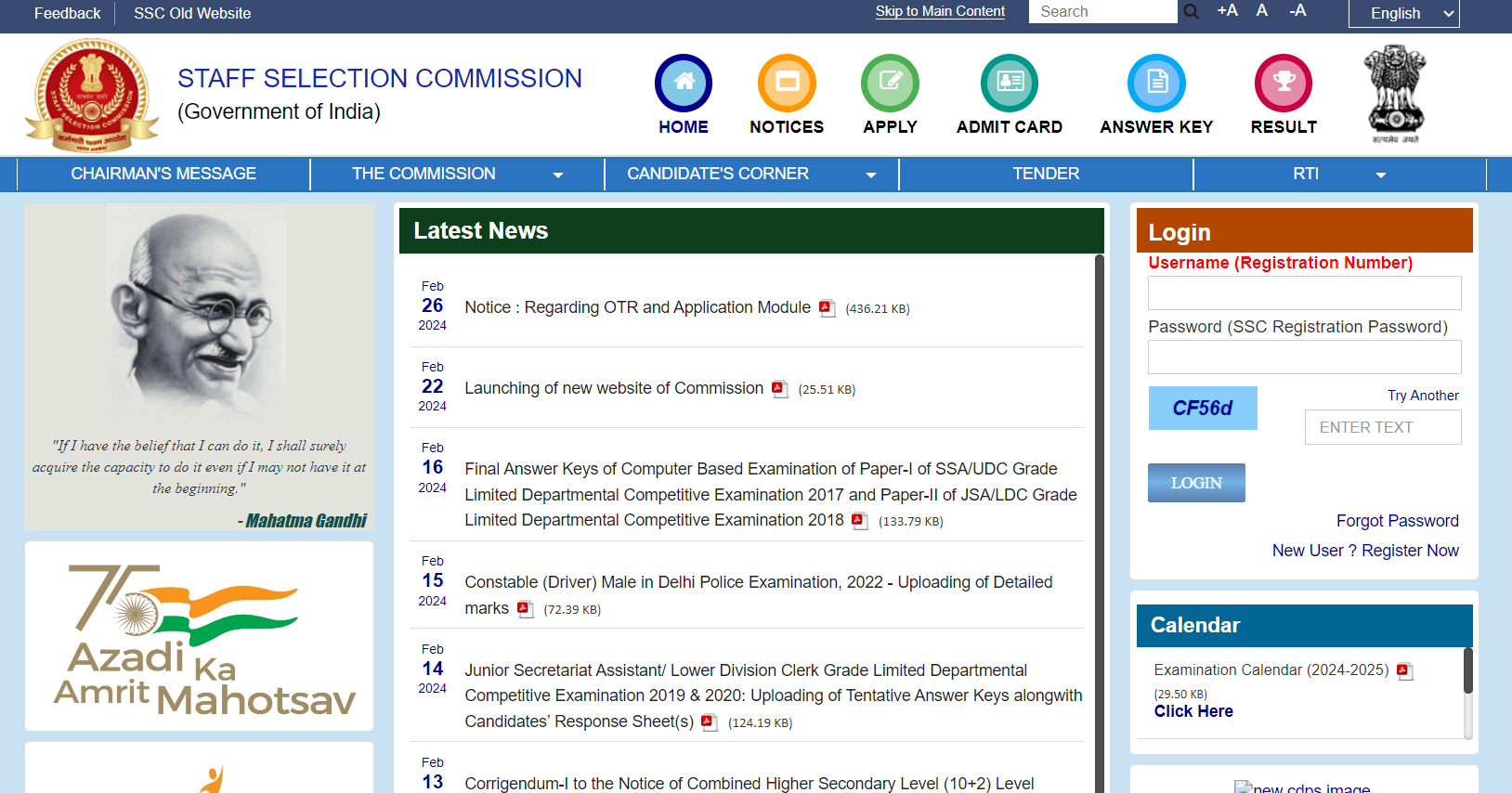The image size is (1512, 793).
Task: Open PDF icon for OTR and Application Module notice
Action: pos(827,308)
